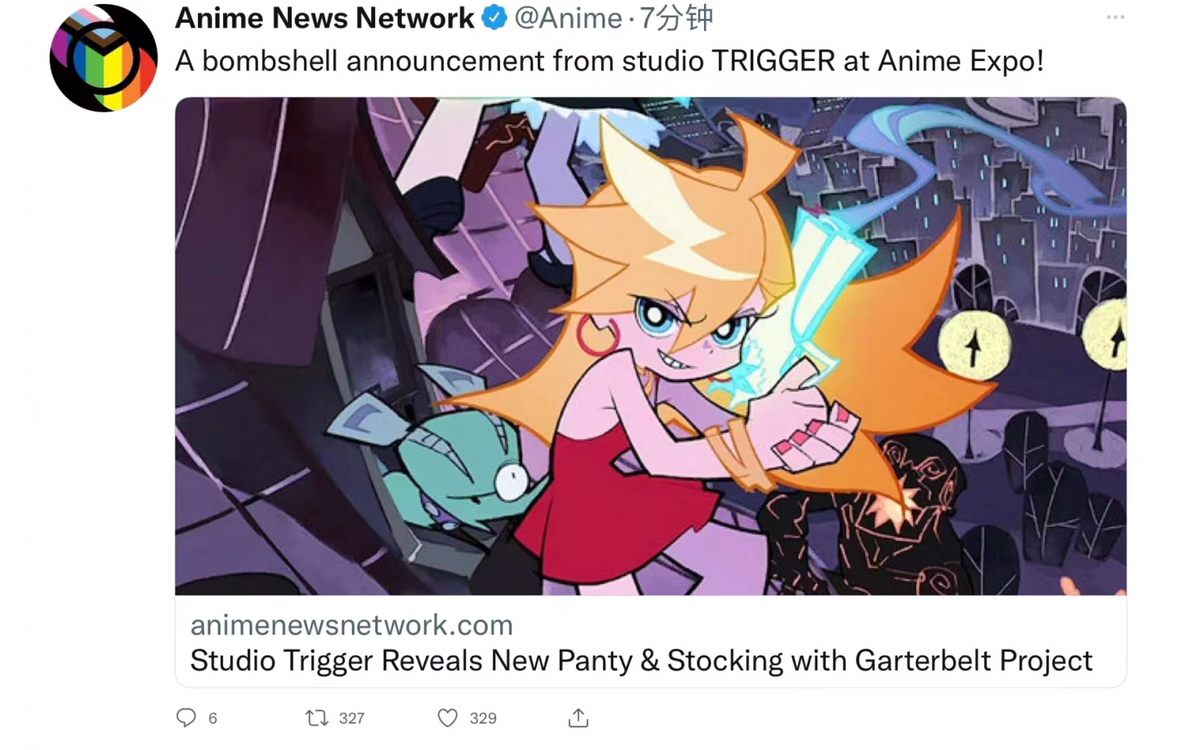
Task: Open the Panty & Stocking preview image
Action: (650, 346)
